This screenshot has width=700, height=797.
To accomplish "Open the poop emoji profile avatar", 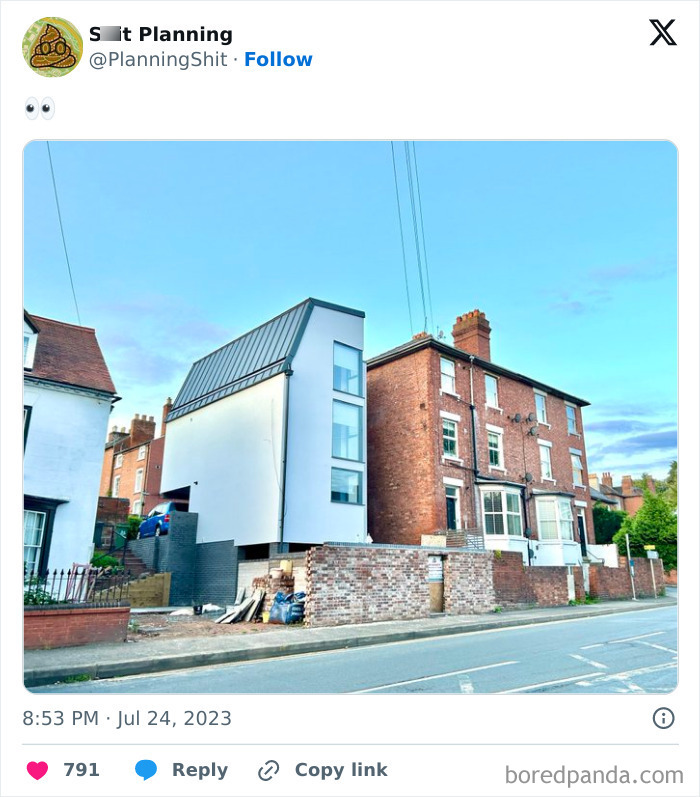I will 52,47.
